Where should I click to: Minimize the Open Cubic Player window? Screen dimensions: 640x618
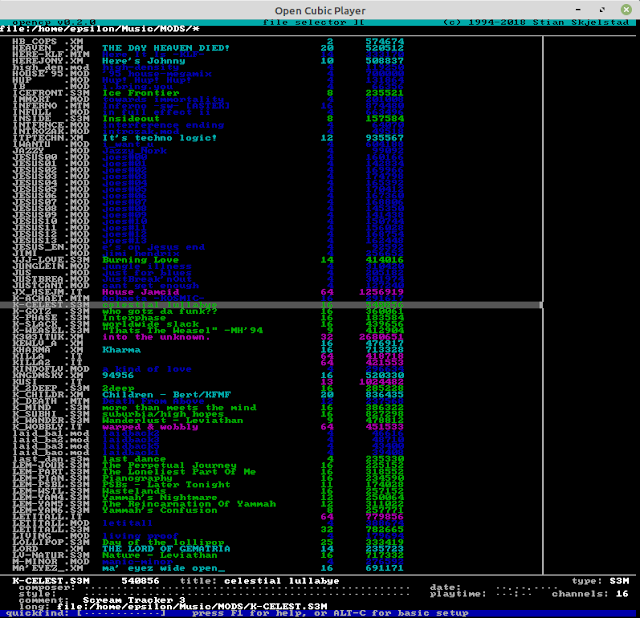578,9
